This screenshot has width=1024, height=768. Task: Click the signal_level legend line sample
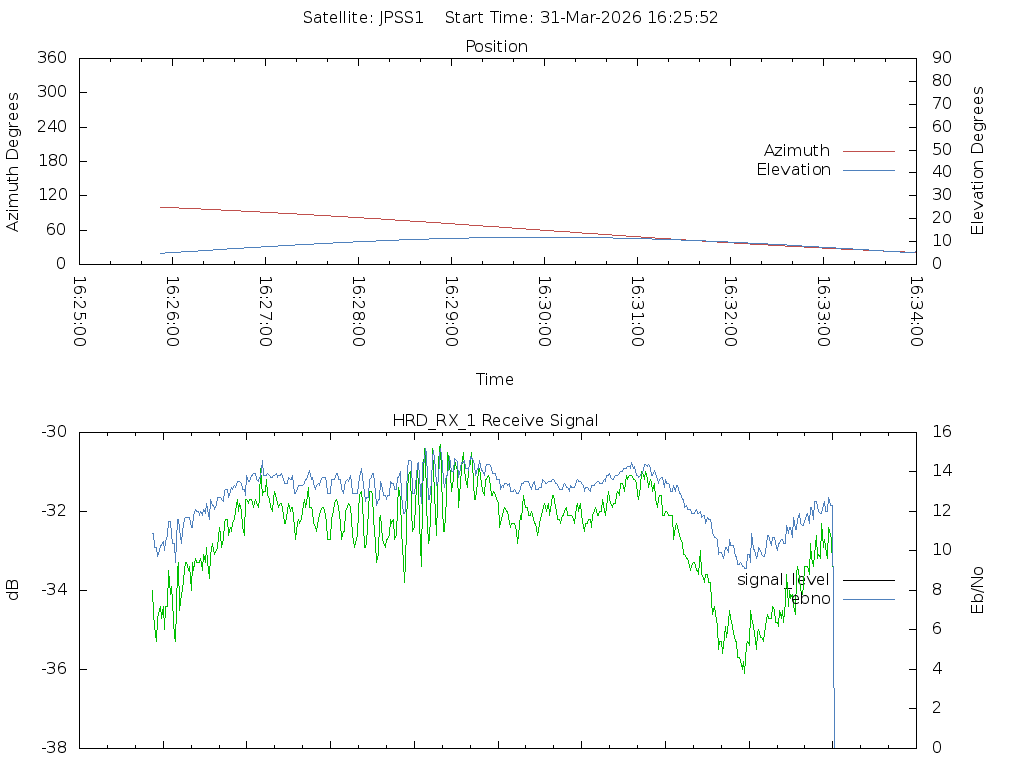pos(868,580)
